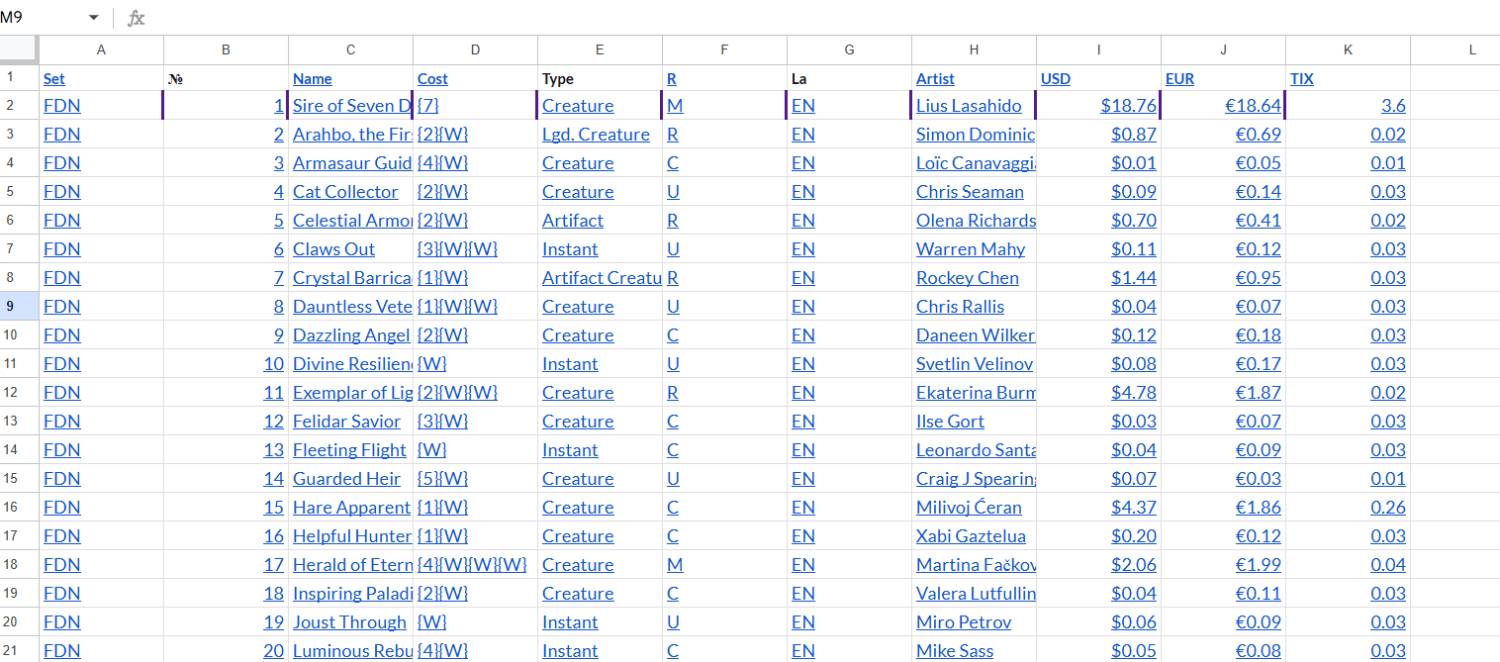
Task: Click the Felidar Savior name link
Action: pos(346,421)
